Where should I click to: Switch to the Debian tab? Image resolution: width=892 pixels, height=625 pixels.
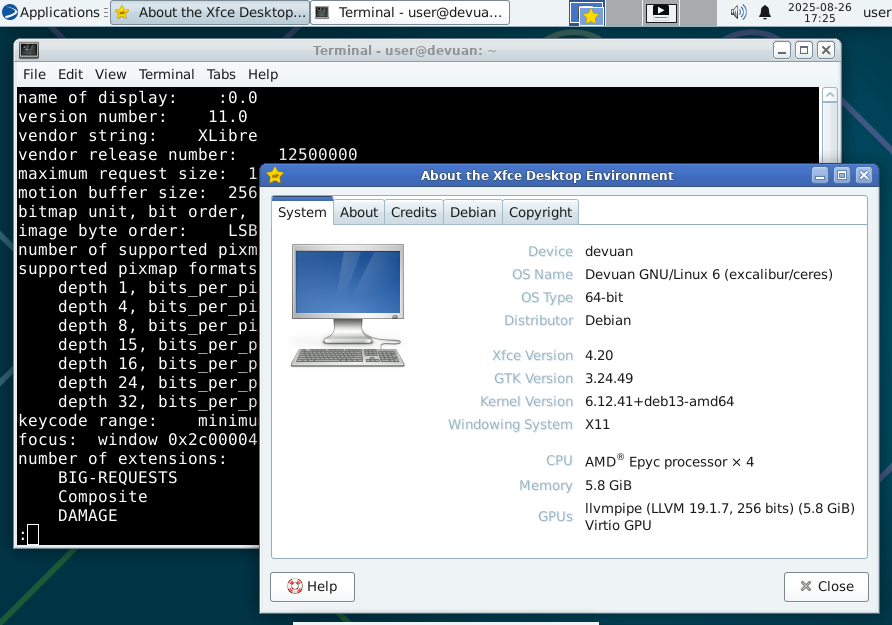473,212
